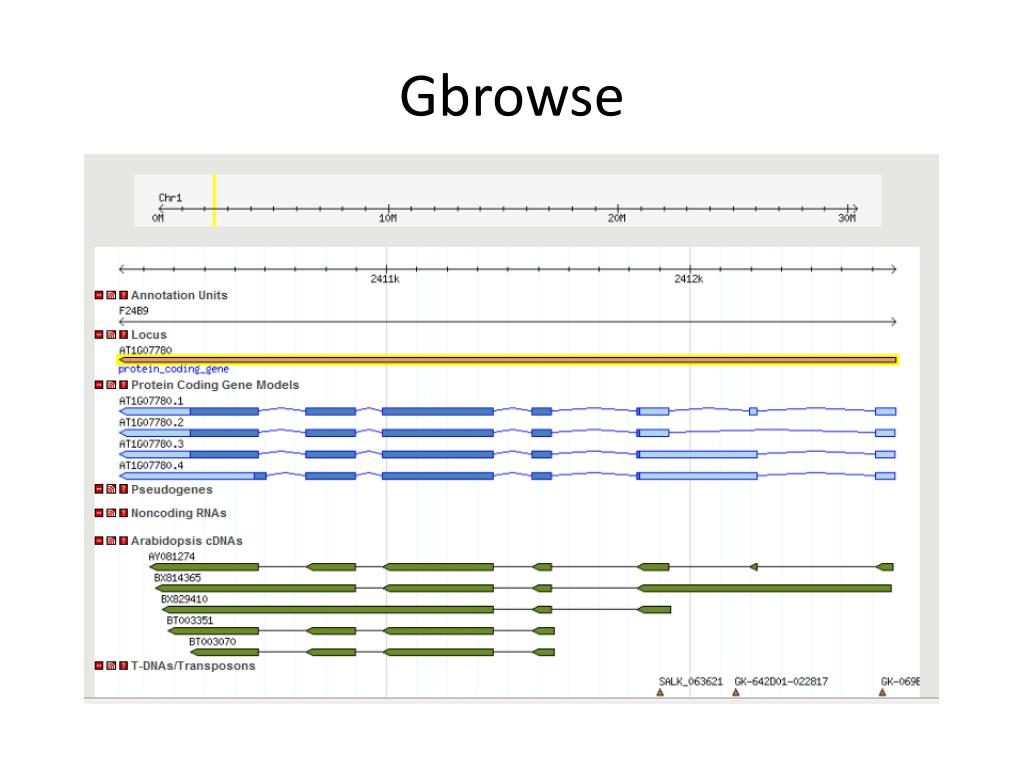Collapse the Locus track with minus icon
The width and height of the screenshot is (1024, 768).
[99, 335]
